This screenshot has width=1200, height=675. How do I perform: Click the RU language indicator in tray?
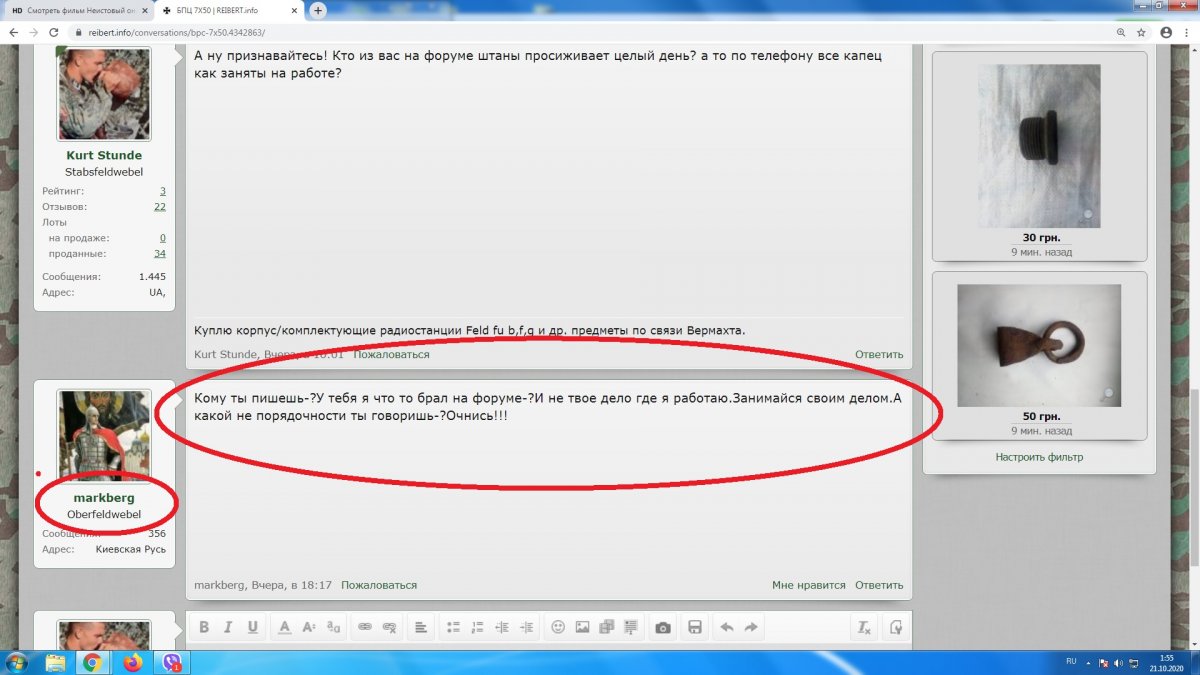pyautogui.click(x=1071, y=662)
